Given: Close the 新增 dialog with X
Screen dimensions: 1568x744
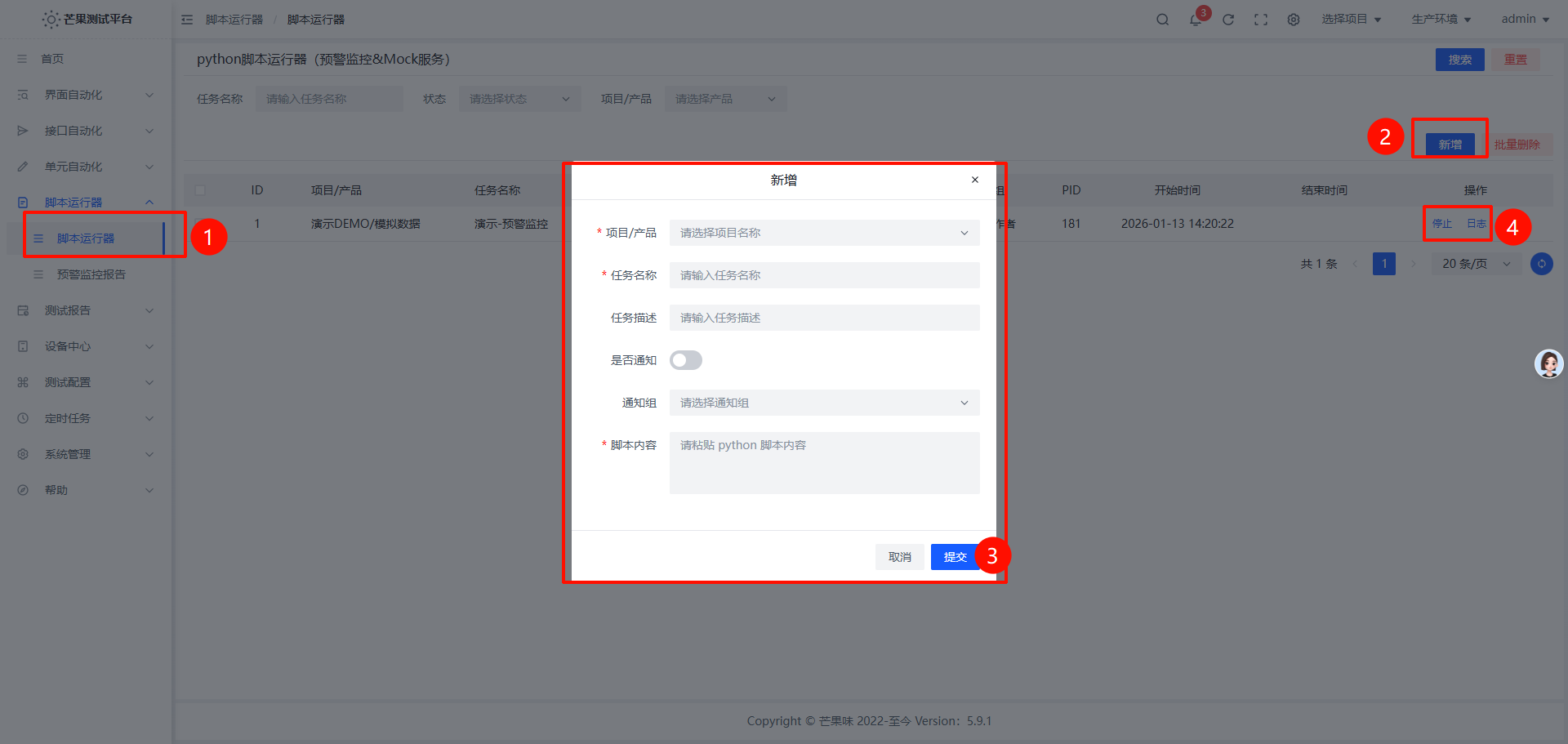Looking at the screenshot, I should 974,180.
